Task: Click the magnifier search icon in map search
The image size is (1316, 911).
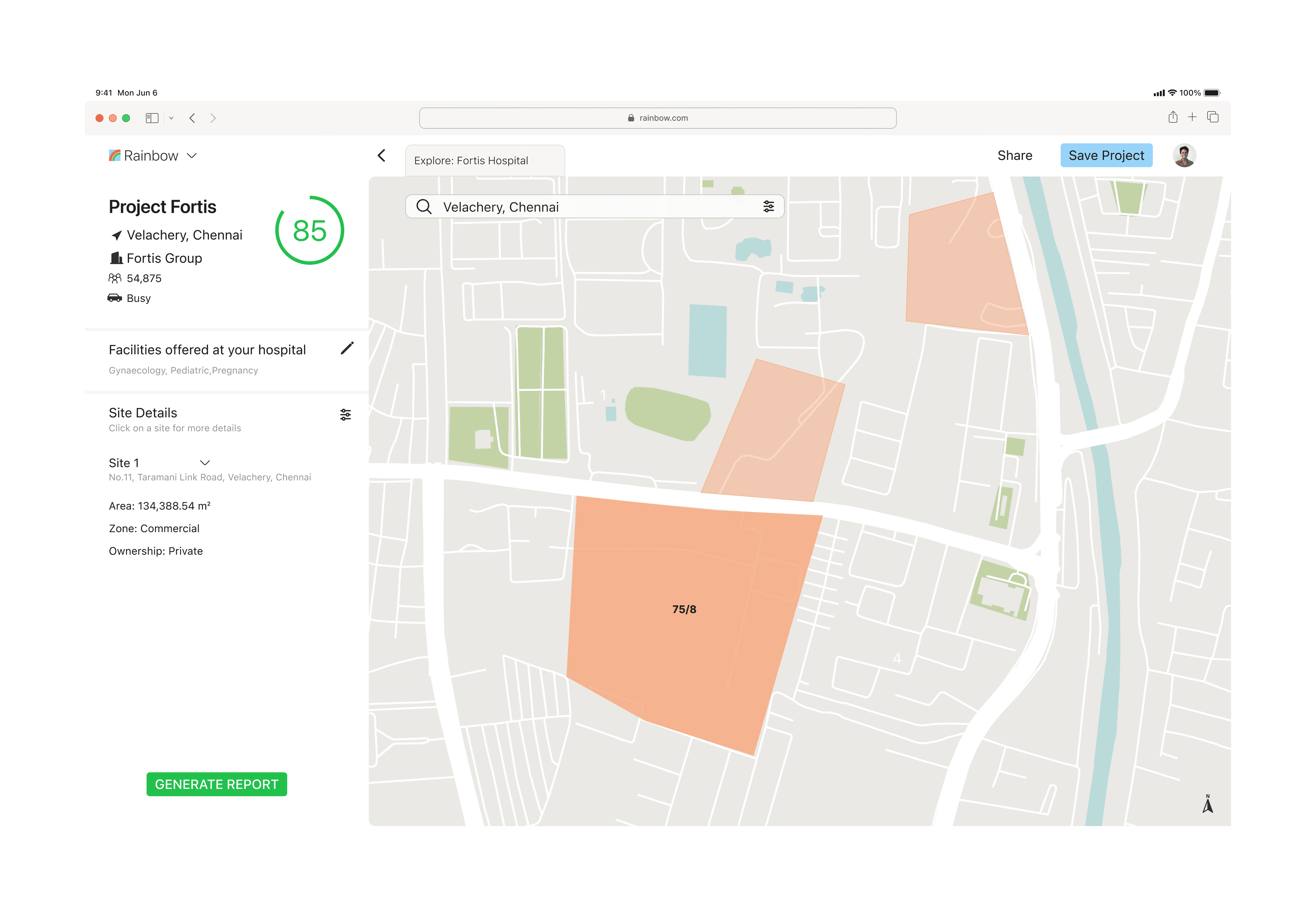Action: point(424,207)
